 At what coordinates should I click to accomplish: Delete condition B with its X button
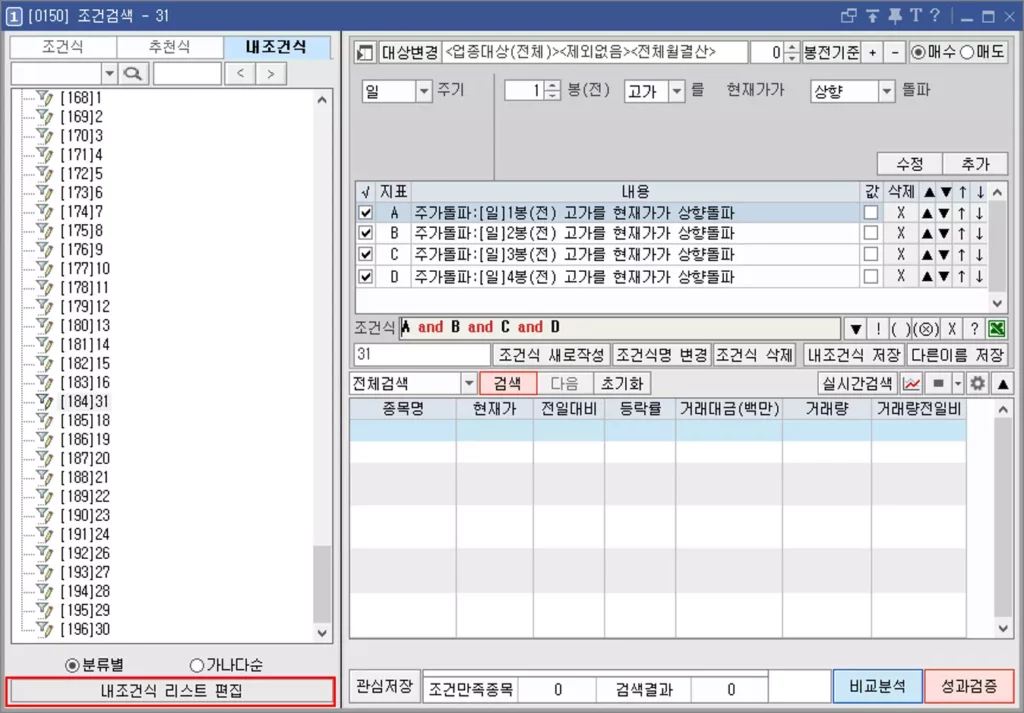[x=901, y=233]
